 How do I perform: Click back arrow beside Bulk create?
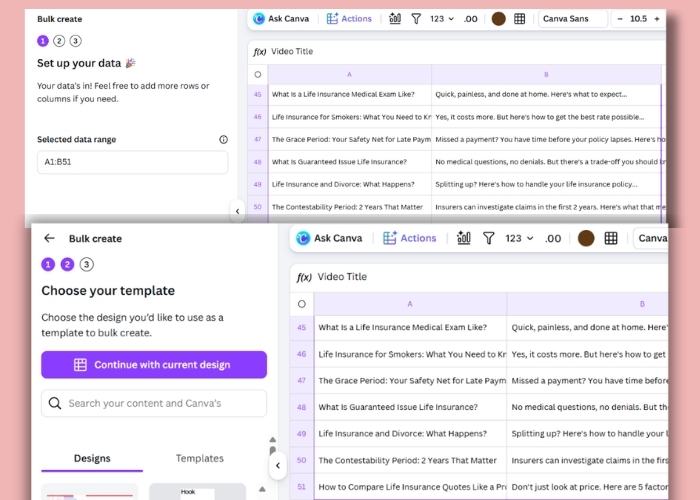click(x=49, y=238)
